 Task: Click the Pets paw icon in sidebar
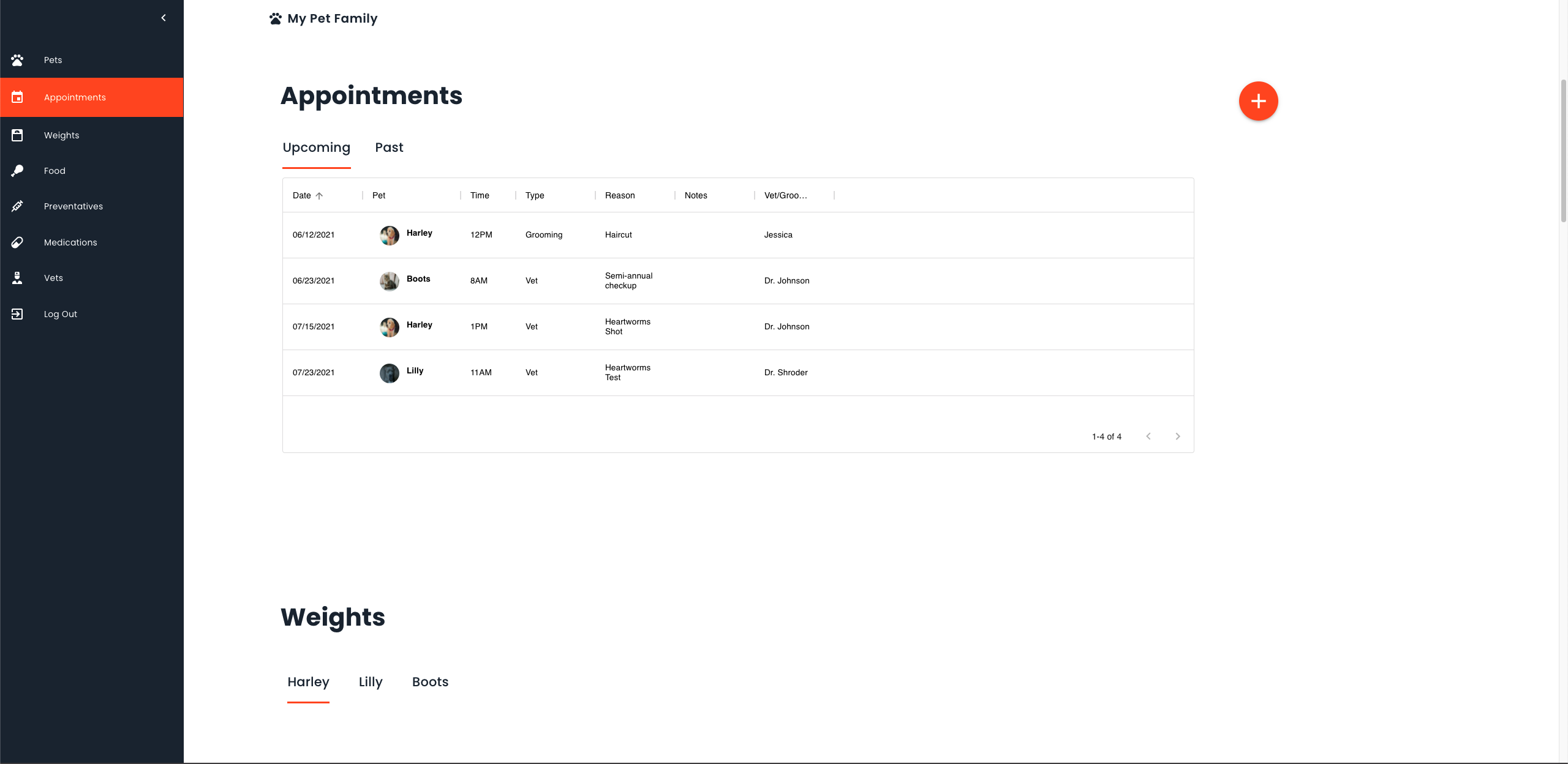coord(17,60)
